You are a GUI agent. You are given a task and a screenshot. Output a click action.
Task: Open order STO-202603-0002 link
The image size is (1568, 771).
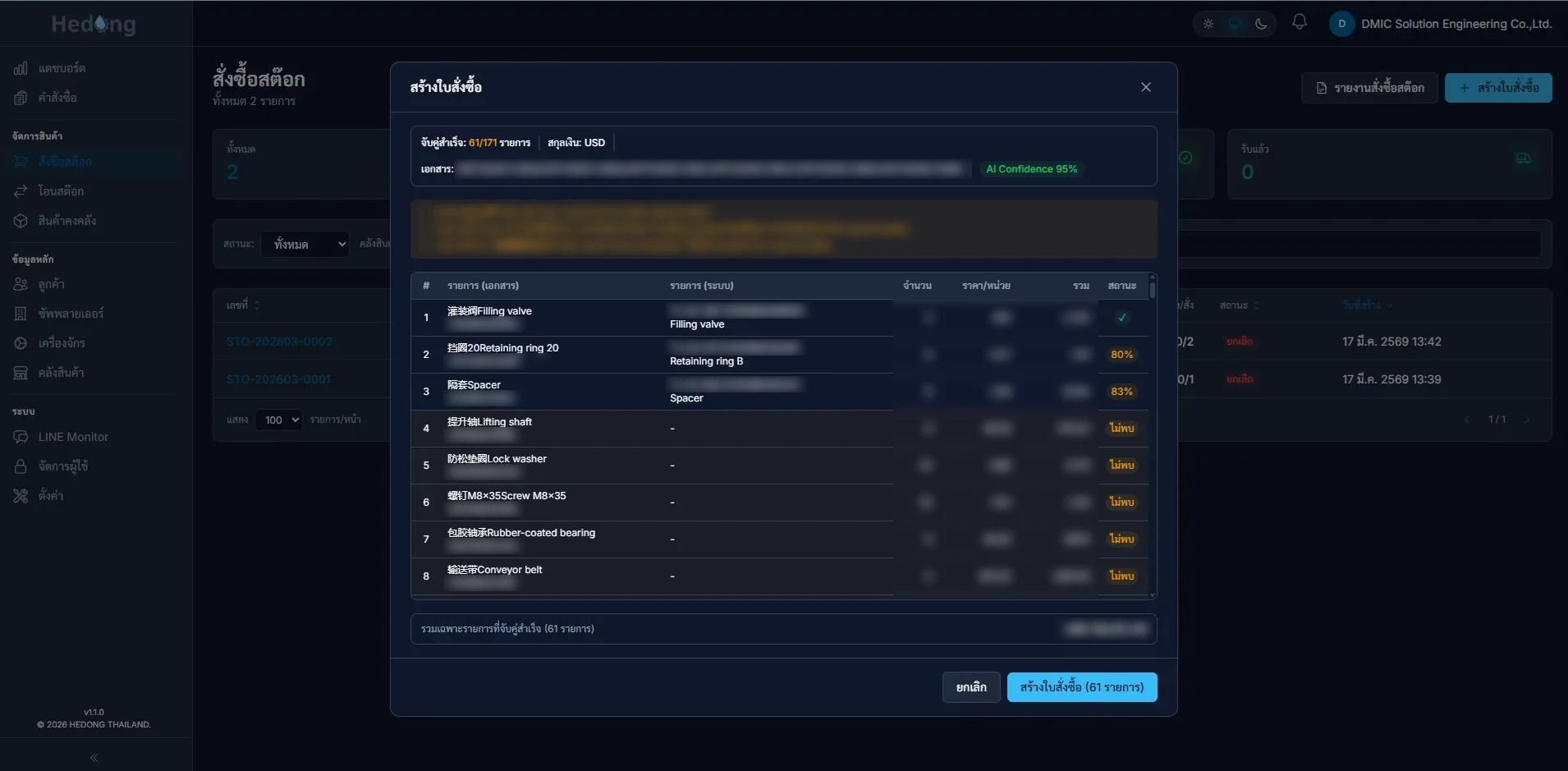point(279,342)
